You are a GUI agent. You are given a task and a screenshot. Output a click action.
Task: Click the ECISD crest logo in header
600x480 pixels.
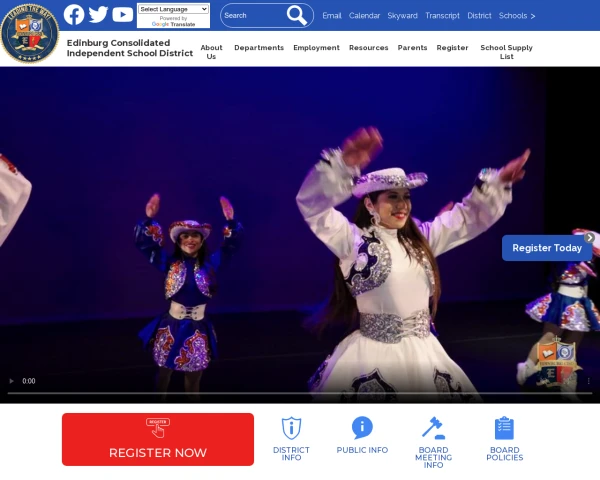(30, 33)
